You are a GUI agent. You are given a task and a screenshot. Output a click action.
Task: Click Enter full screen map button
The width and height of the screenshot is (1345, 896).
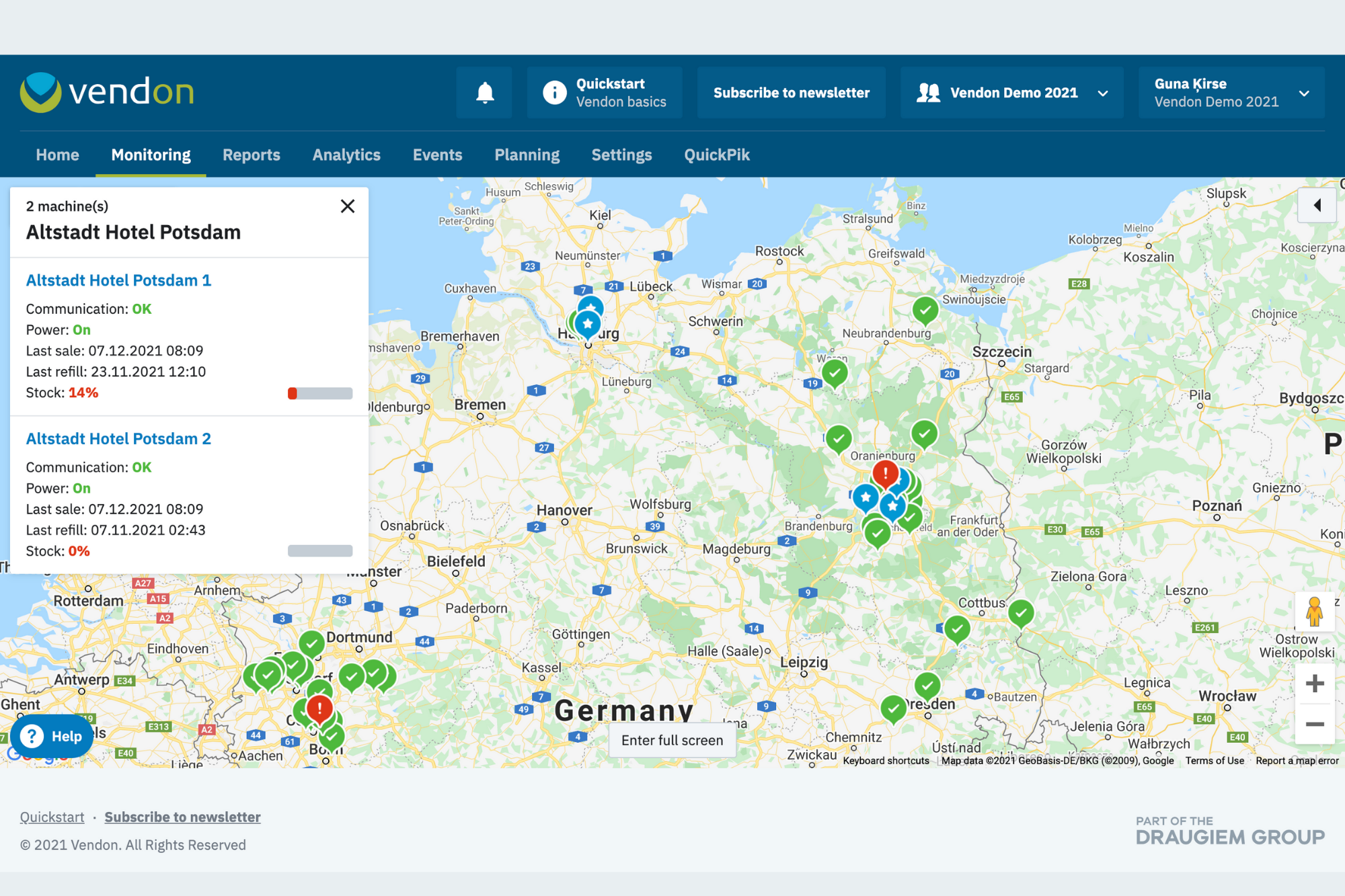[x=672, y=740]
